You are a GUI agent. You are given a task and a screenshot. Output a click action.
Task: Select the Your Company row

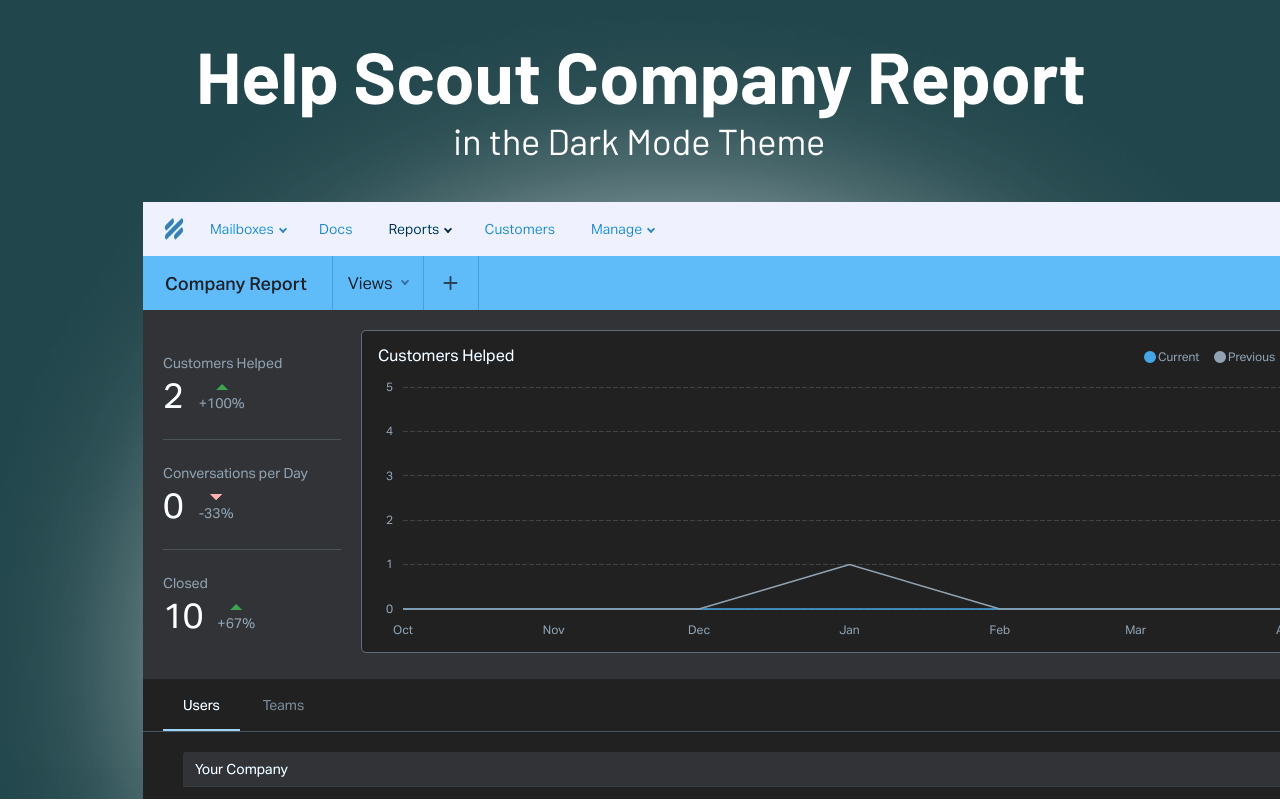(241, 769)
